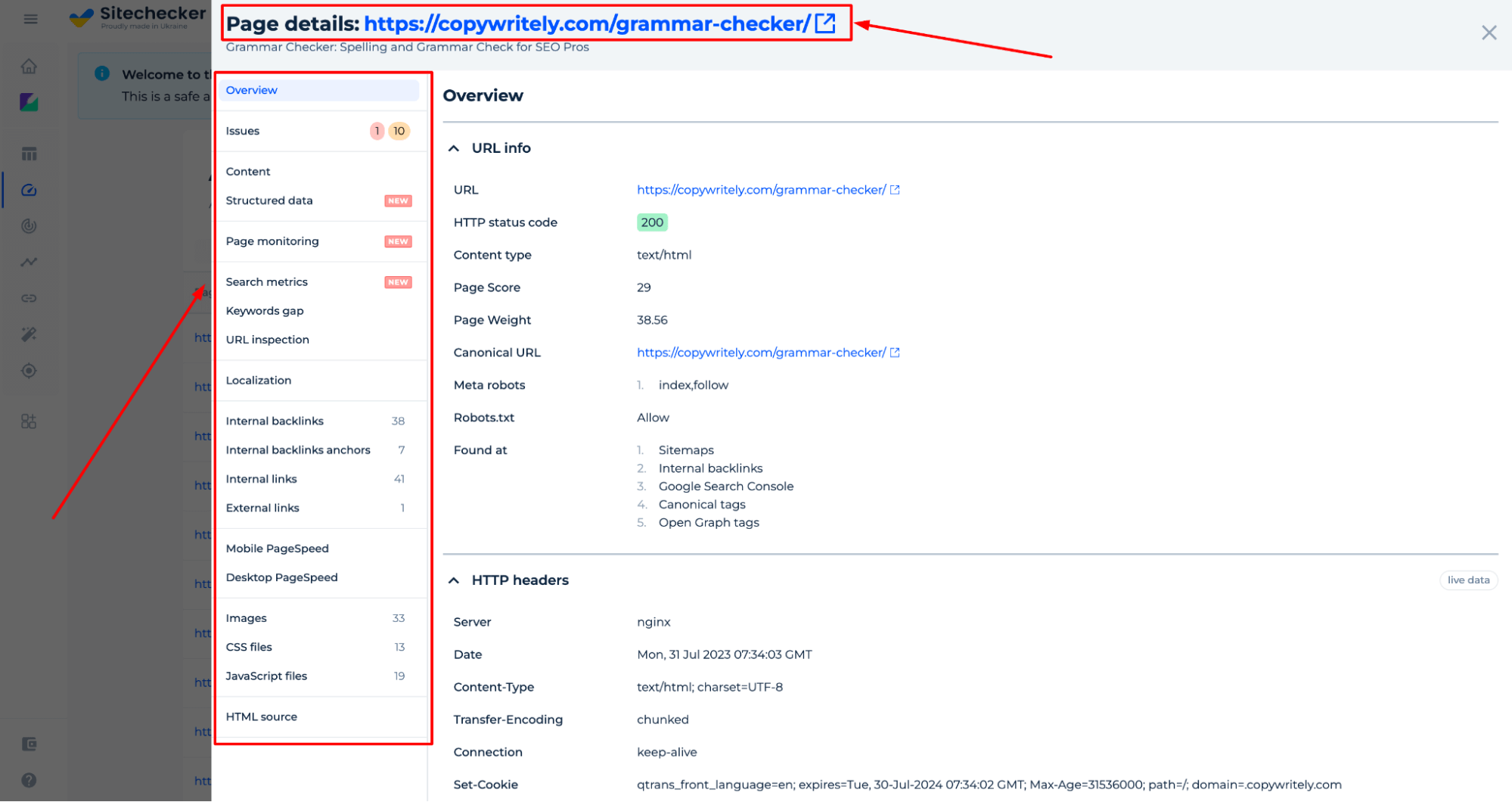1512x802 pixels.
Task: Open the Localization menu item
Action: 319,381
